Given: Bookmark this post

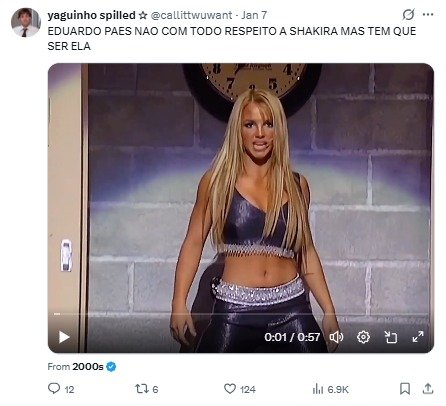Looking at the screenshot, I should click(x=405, y=389).
